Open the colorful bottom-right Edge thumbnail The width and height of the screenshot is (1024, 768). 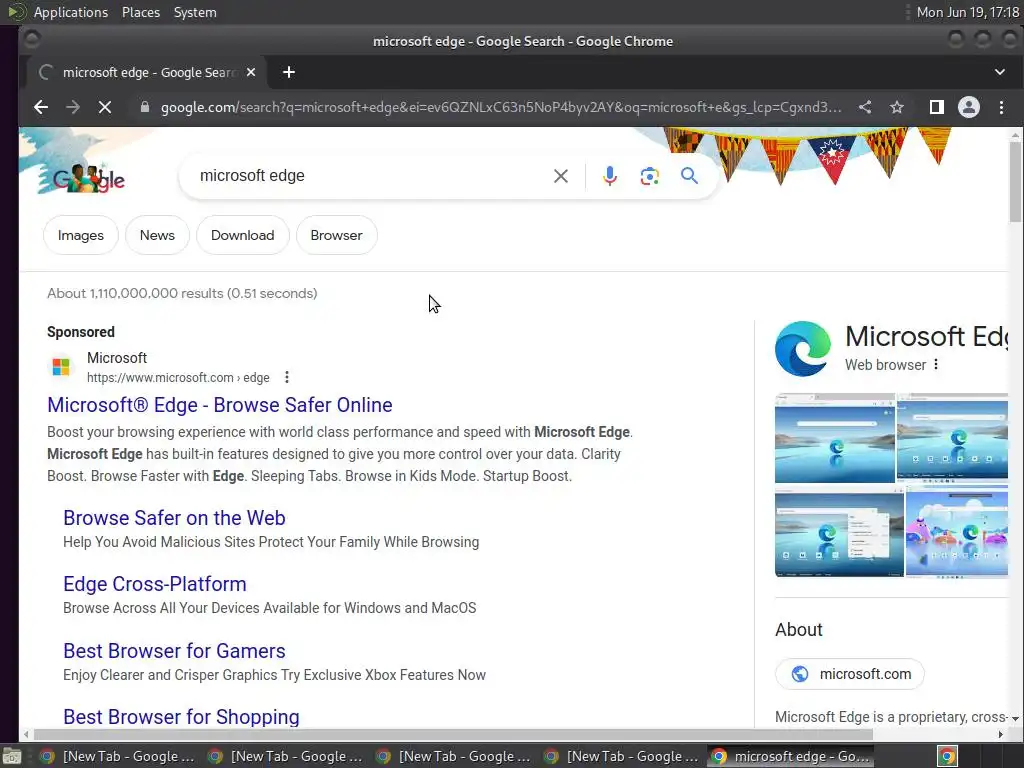(x=957, y=532)
